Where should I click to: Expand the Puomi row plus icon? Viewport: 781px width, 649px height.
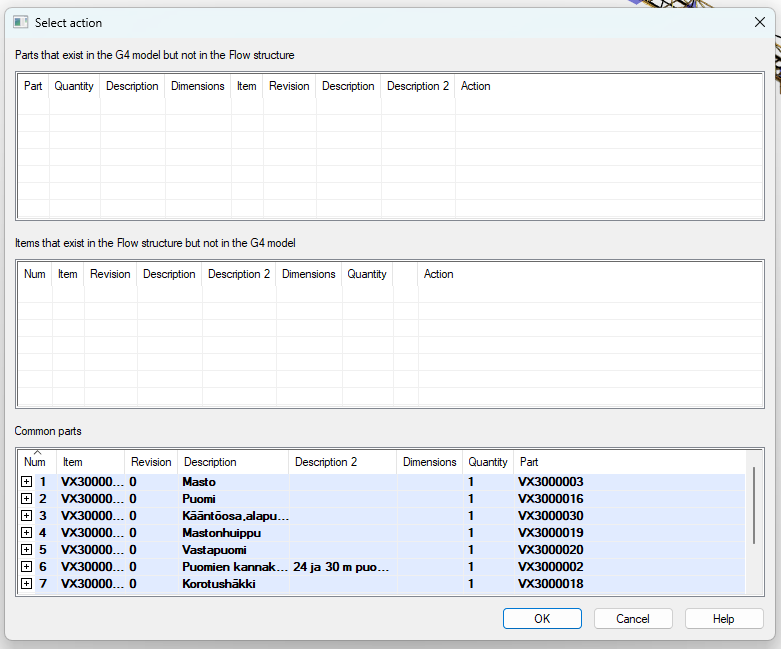26,499
